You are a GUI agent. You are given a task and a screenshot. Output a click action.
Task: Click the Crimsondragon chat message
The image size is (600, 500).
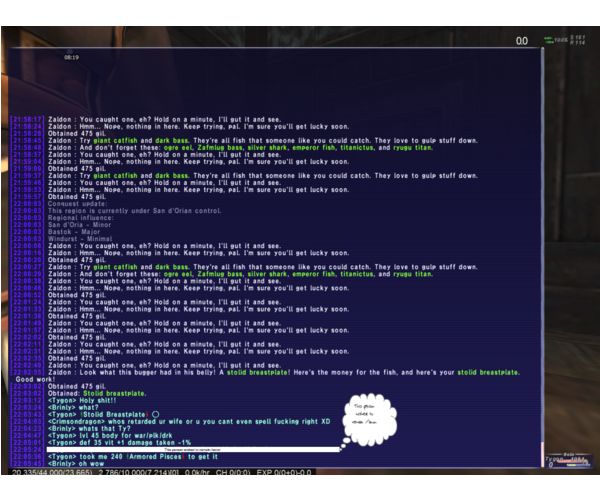click(189, 422)
